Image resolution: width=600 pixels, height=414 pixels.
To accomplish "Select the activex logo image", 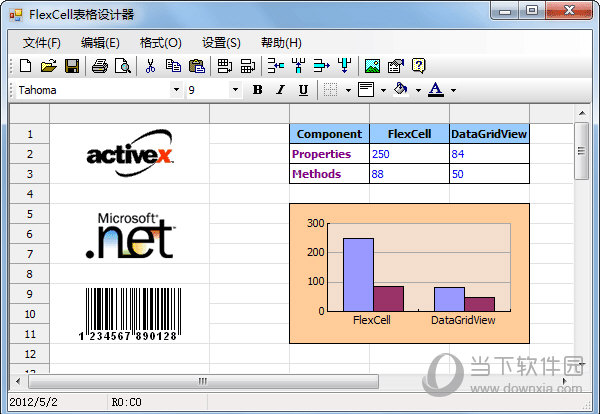I will coord(130,153).
